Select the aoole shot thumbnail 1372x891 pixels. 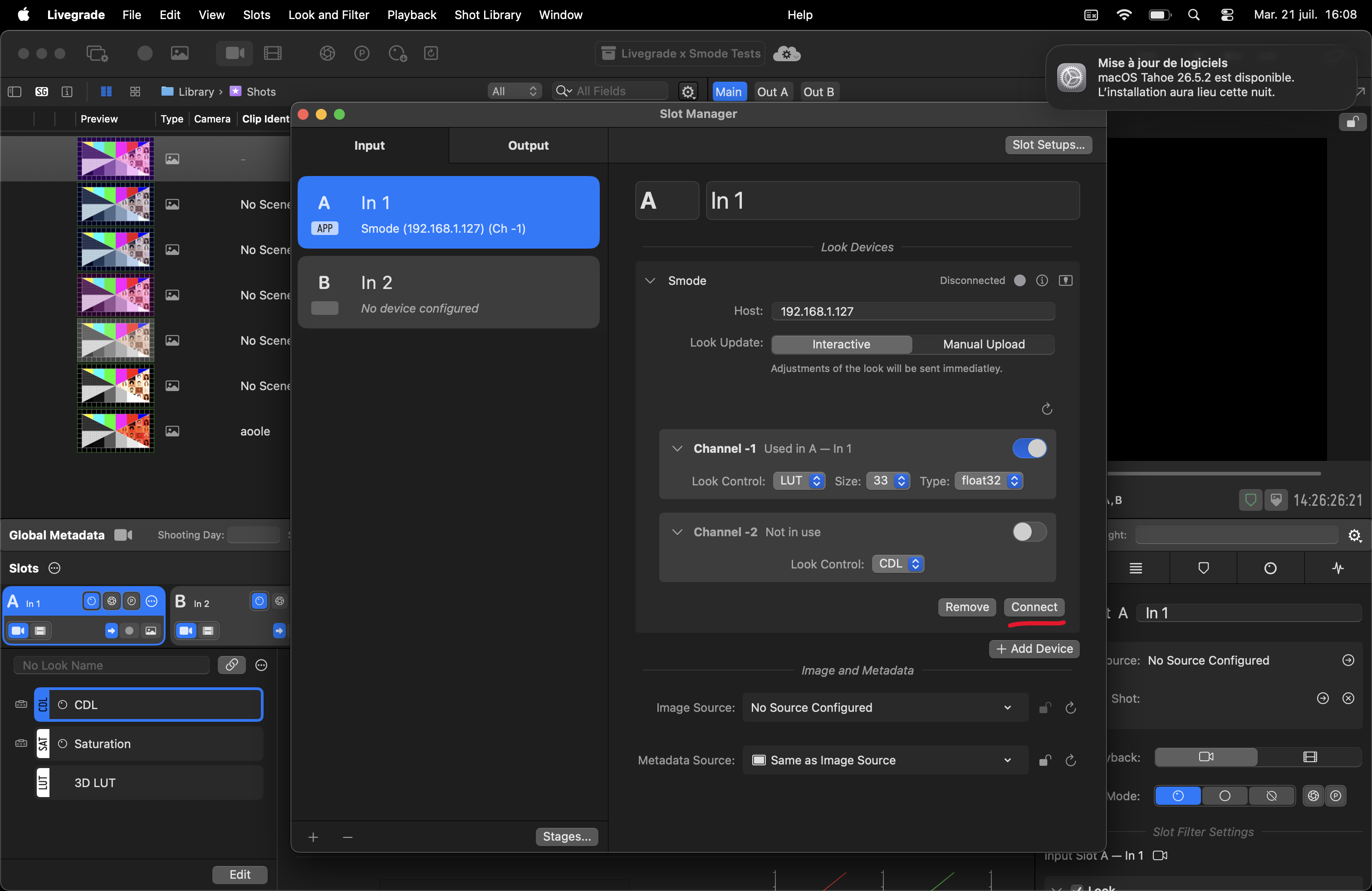click(116, 432)
